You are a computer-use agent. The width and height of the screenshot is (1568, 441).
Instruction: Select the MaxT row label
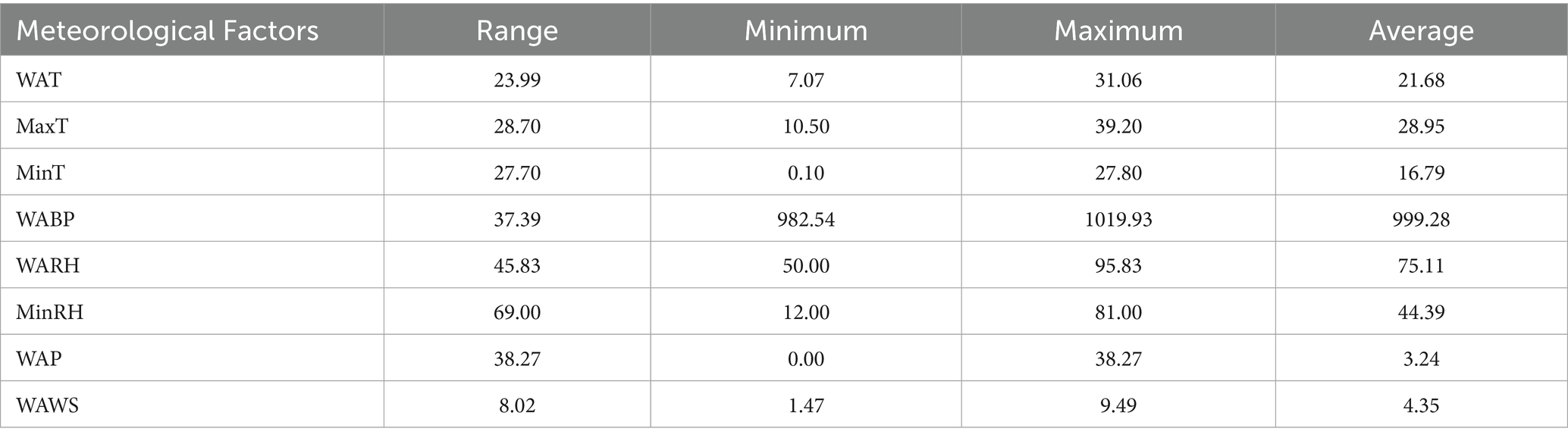[42, 126]
